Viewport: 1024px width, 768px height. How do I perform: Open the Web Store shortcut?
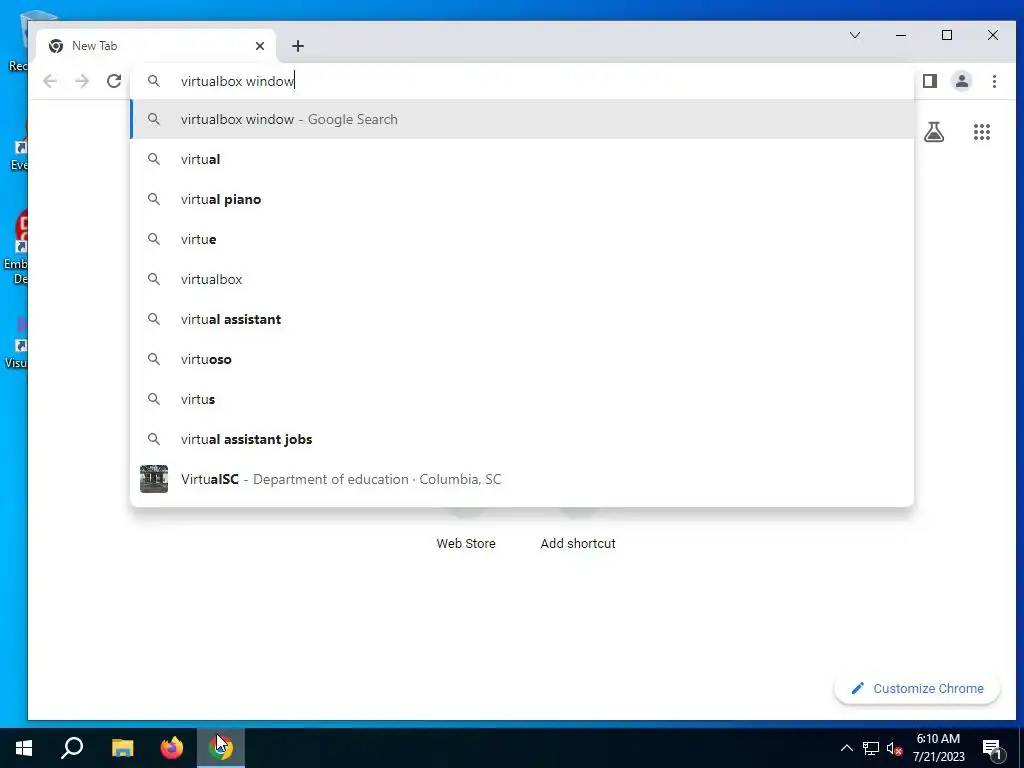point(466,543)
